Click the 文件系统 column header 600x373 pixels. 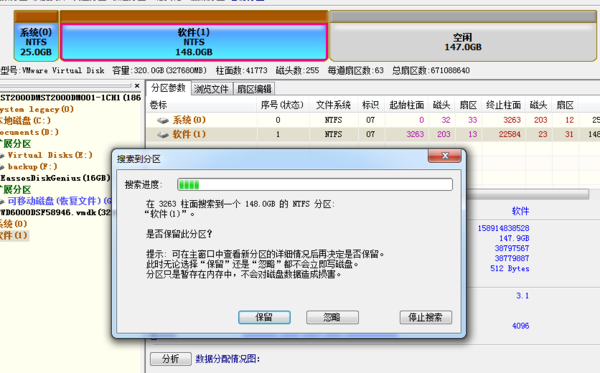[333, 105]
